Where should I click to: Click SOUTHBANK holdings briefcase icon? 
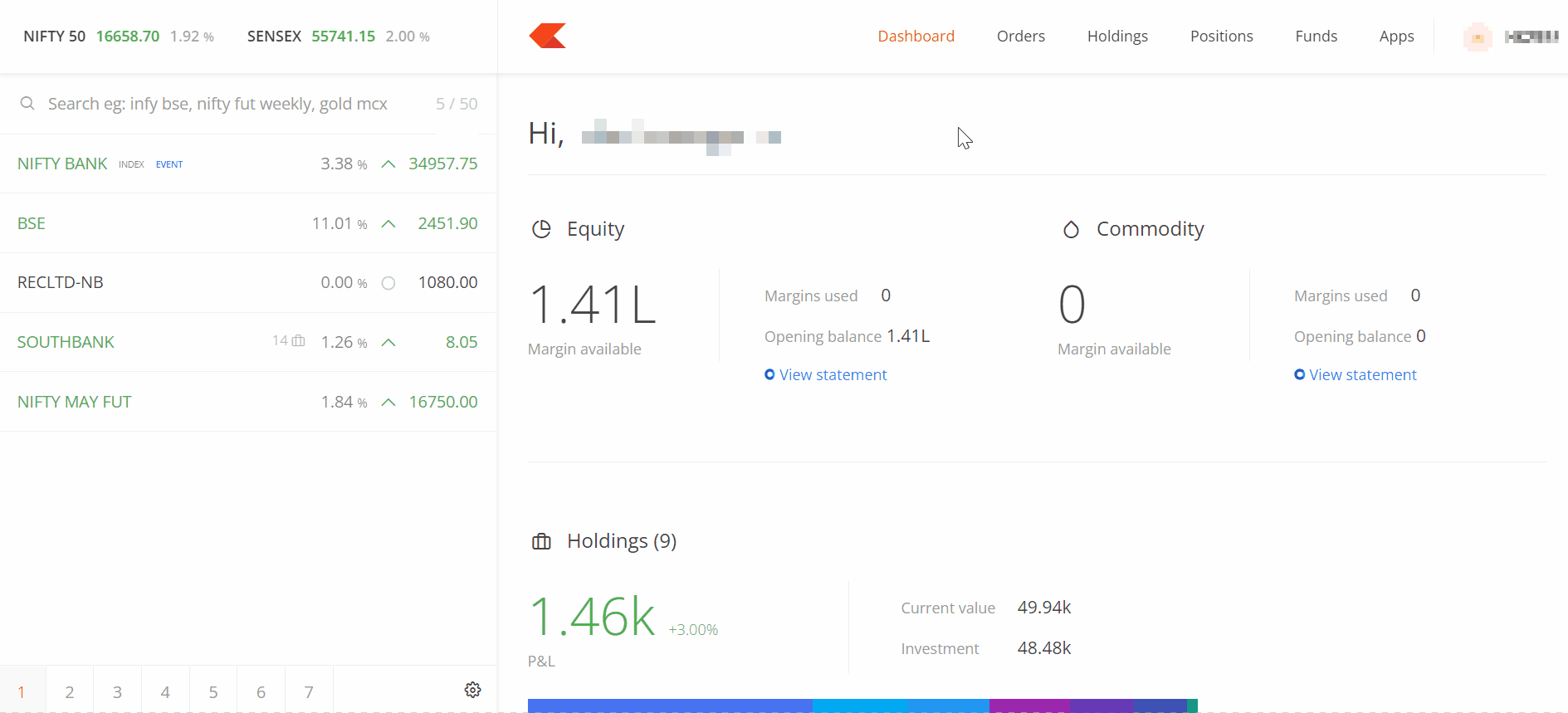(x=298, y=341)
